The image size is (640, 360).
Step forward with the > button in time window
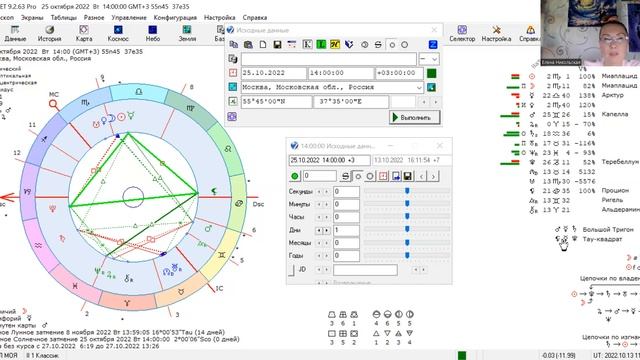click(433, 176)
